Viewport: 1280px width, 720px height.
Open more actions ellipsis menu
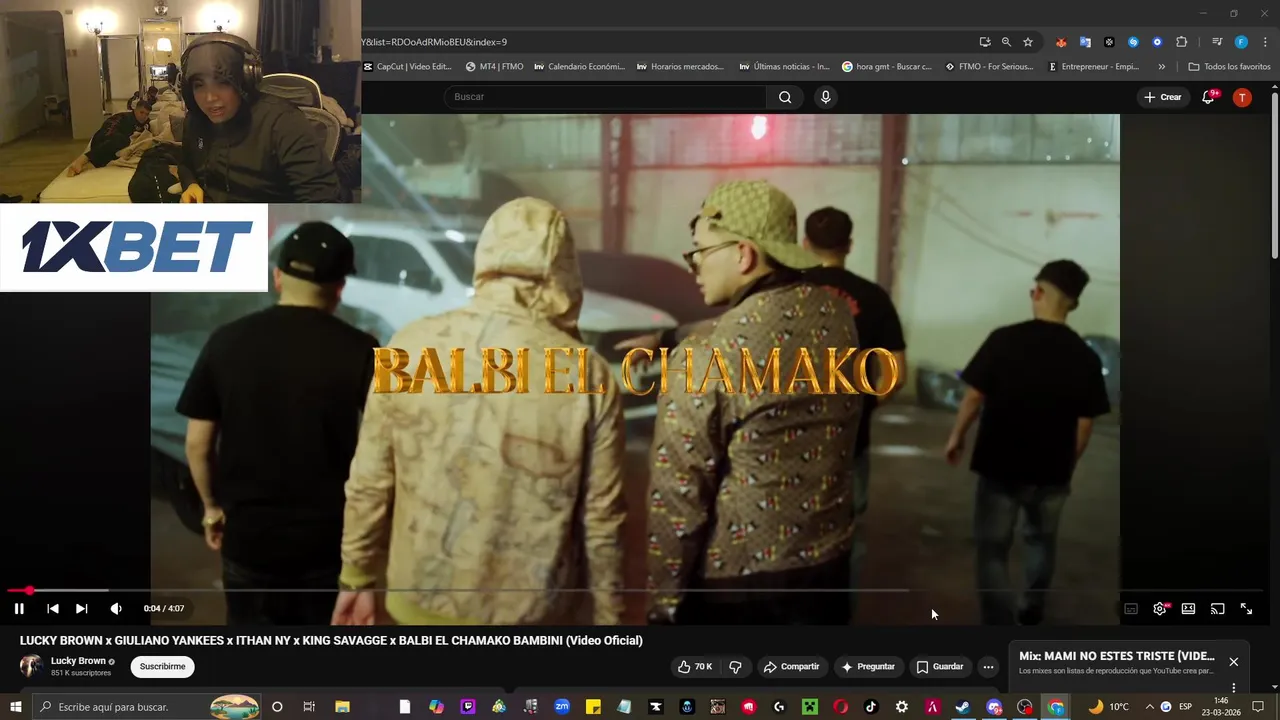988,667
